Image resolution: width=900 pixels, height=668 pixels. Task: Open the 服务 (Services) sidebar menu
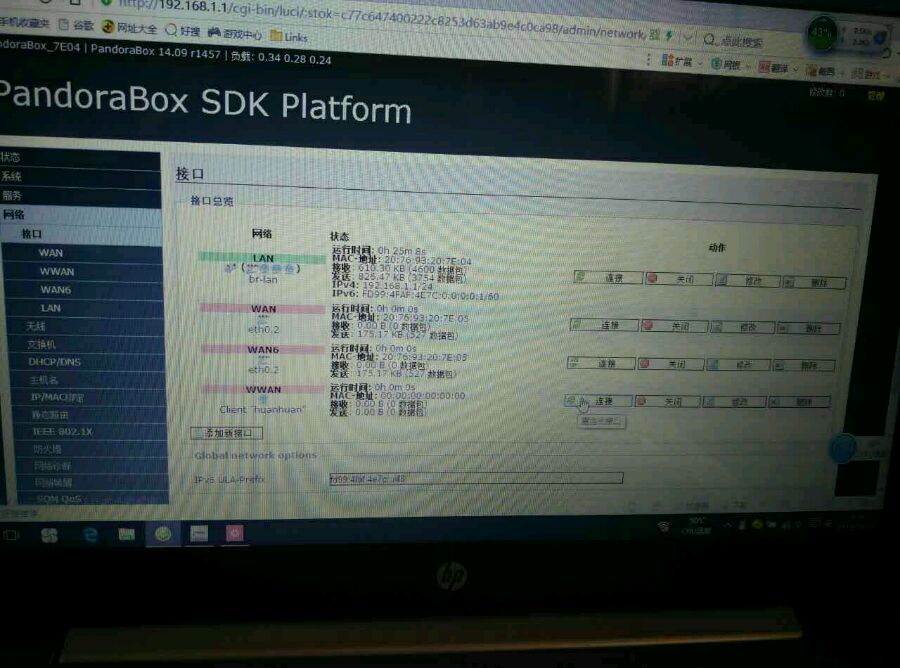pyautogui.click(x=80, y=196)
